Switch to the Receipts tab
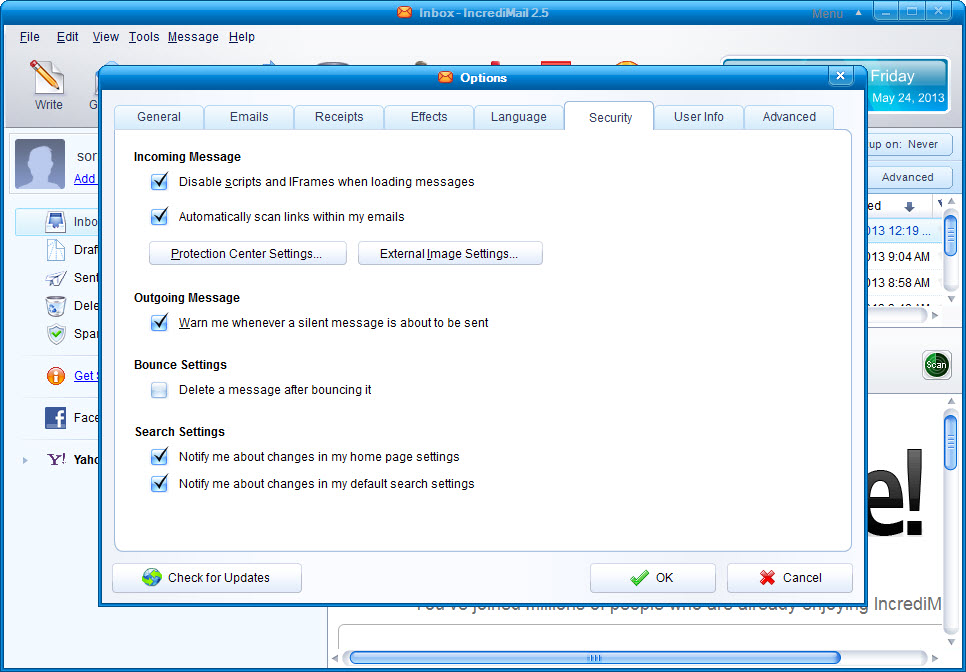 (339, 117)
